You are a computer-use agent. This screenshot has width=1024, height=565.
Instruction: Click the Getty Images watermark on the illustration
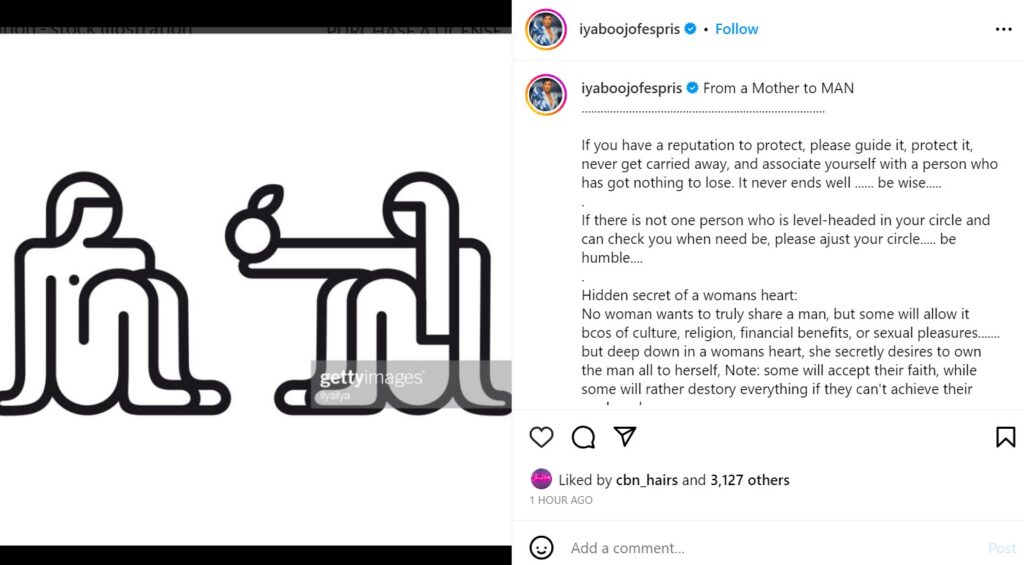tap(371, 379)
